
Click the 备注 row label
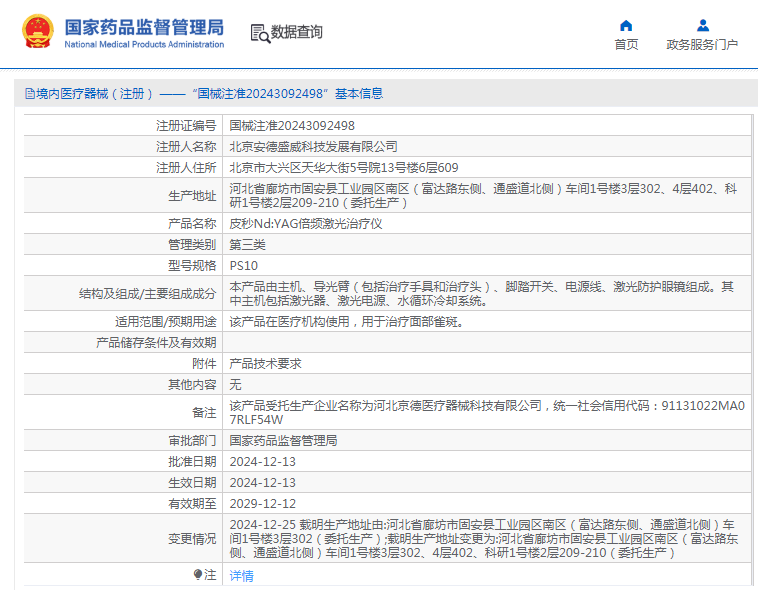tap(204, 413)
